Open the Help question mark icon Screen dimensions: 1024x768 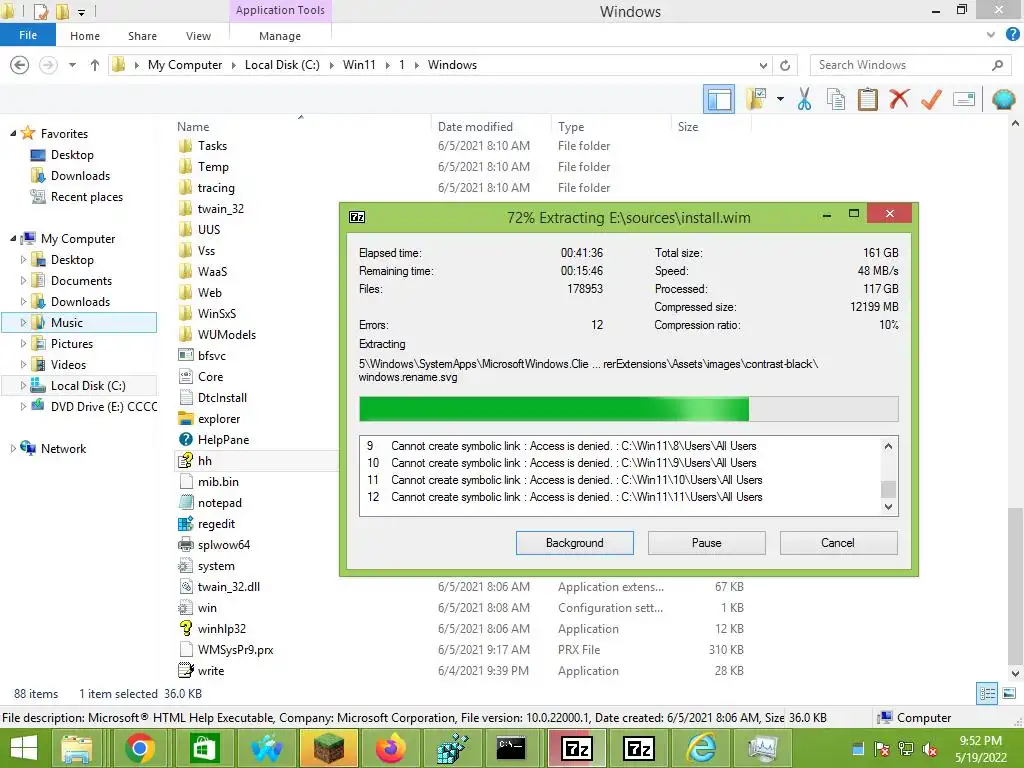(1013, 35)
